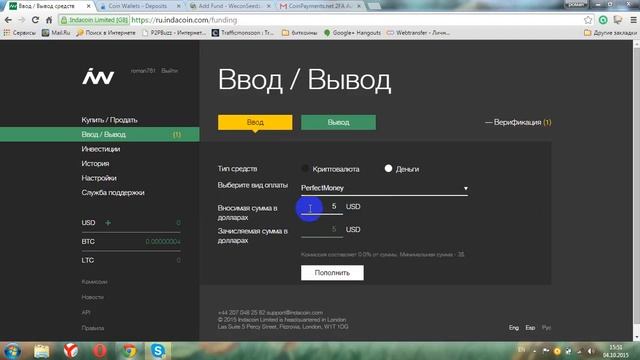Click Выйти logout link

[169, 71]
